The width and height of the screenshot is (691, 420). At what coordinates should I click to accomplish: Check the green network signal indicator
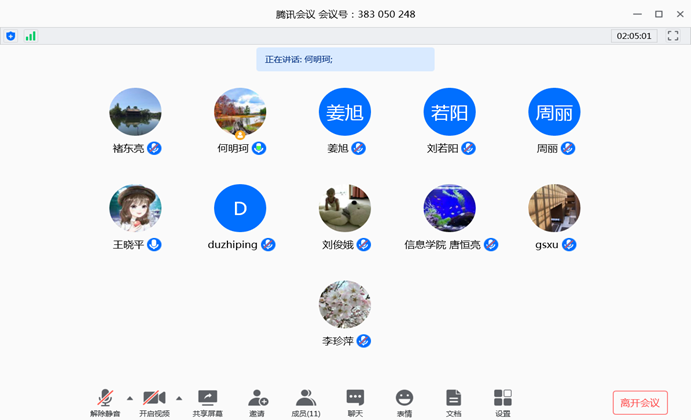(30, 36)
